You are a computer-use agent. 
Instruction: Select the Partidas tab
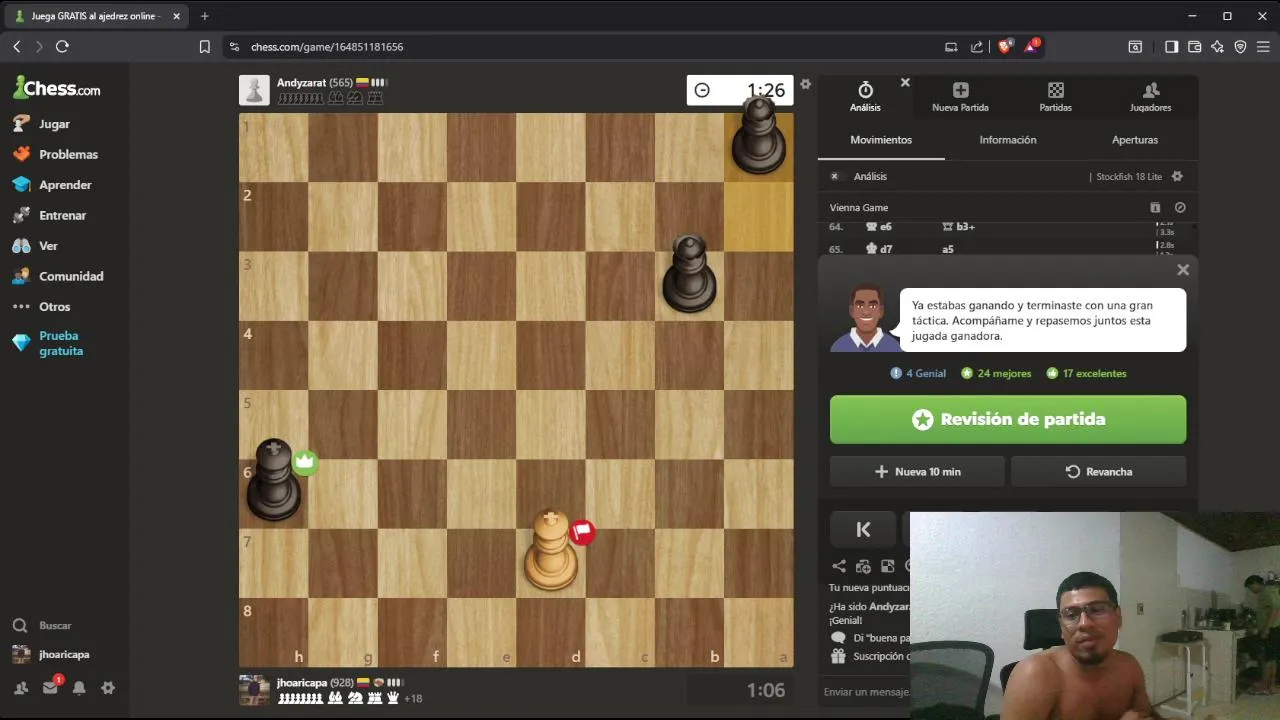tap(1055, 97)
